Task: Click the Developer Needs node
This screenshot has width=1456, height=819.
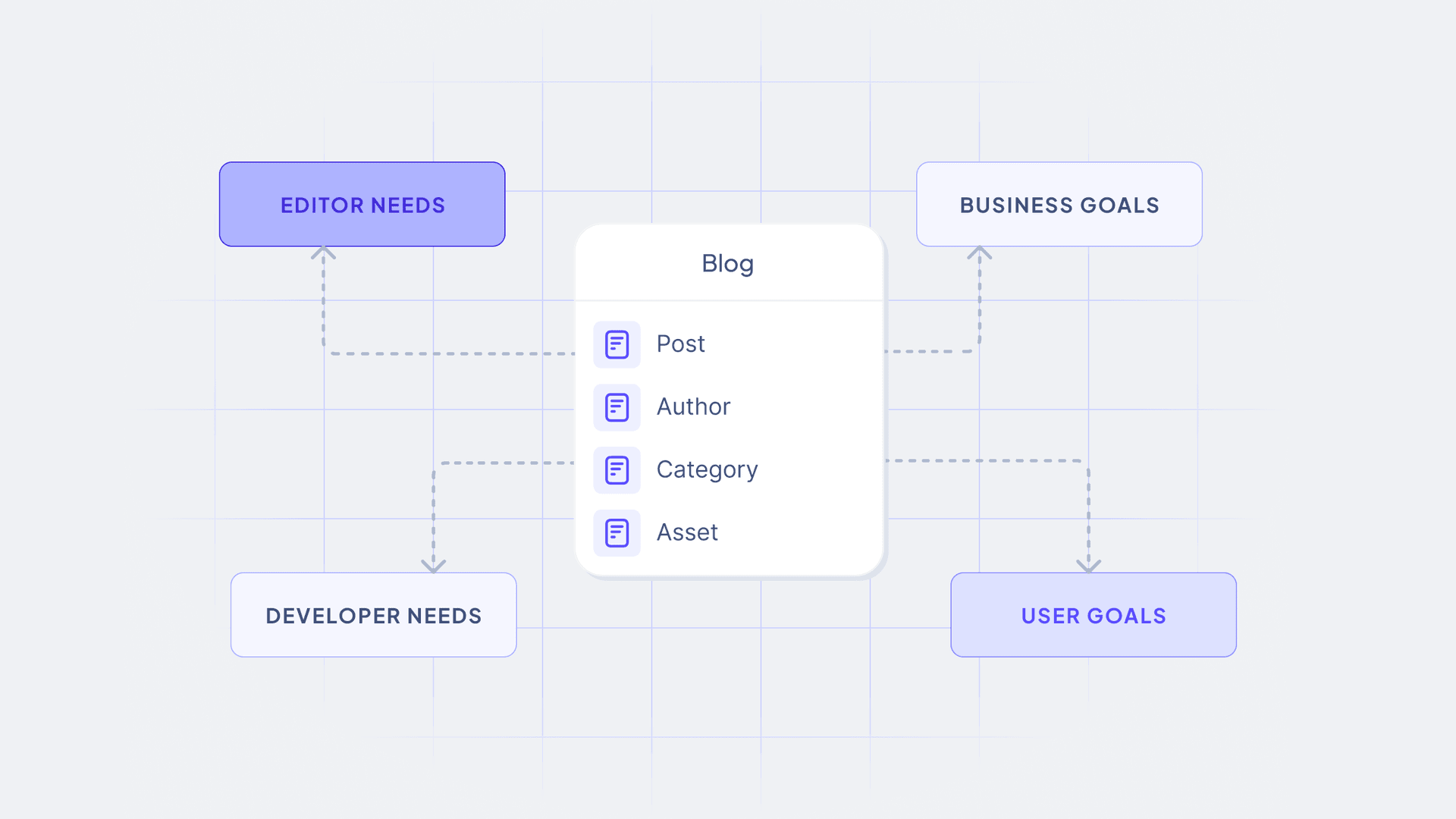Action: 373,615
